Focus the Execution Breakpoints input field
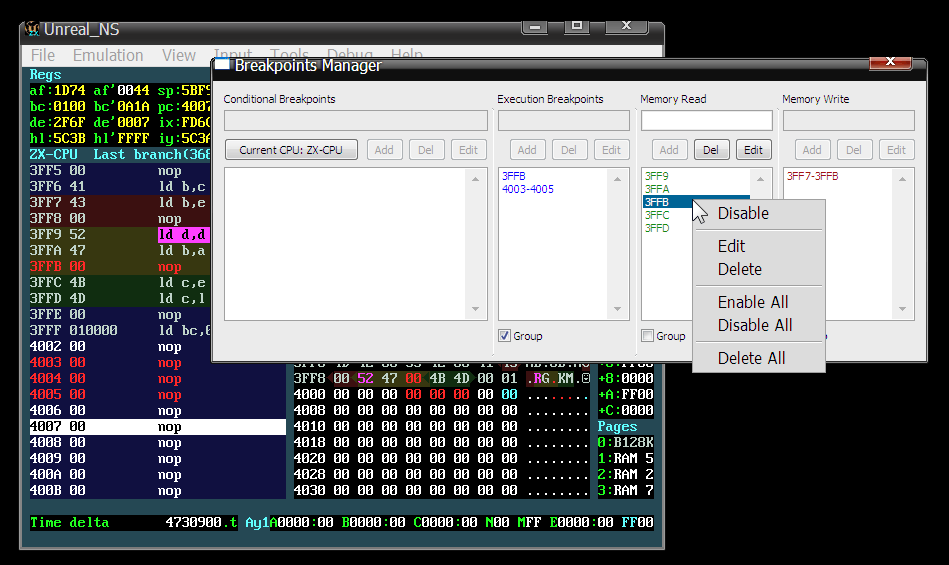The image size is (949, 565). pos(564,120)
